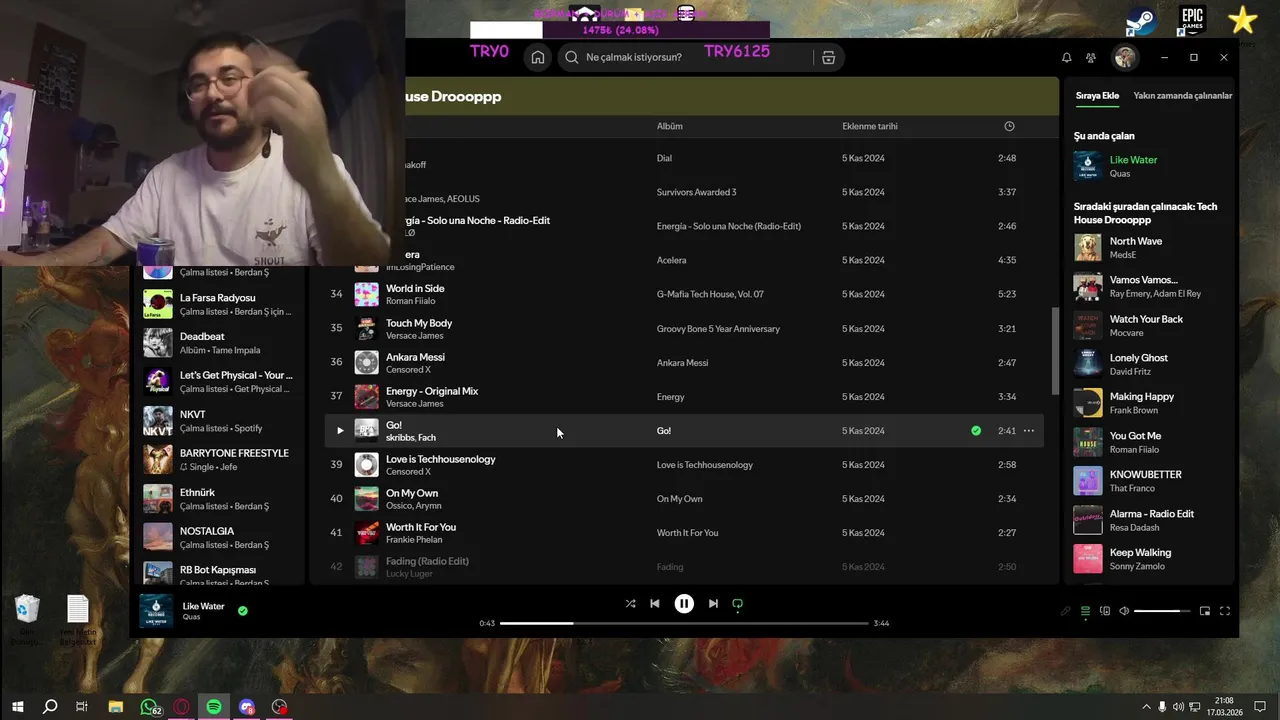1280x720 pixels.
Task: Select On My Own track row
Action: click(685, 499)
